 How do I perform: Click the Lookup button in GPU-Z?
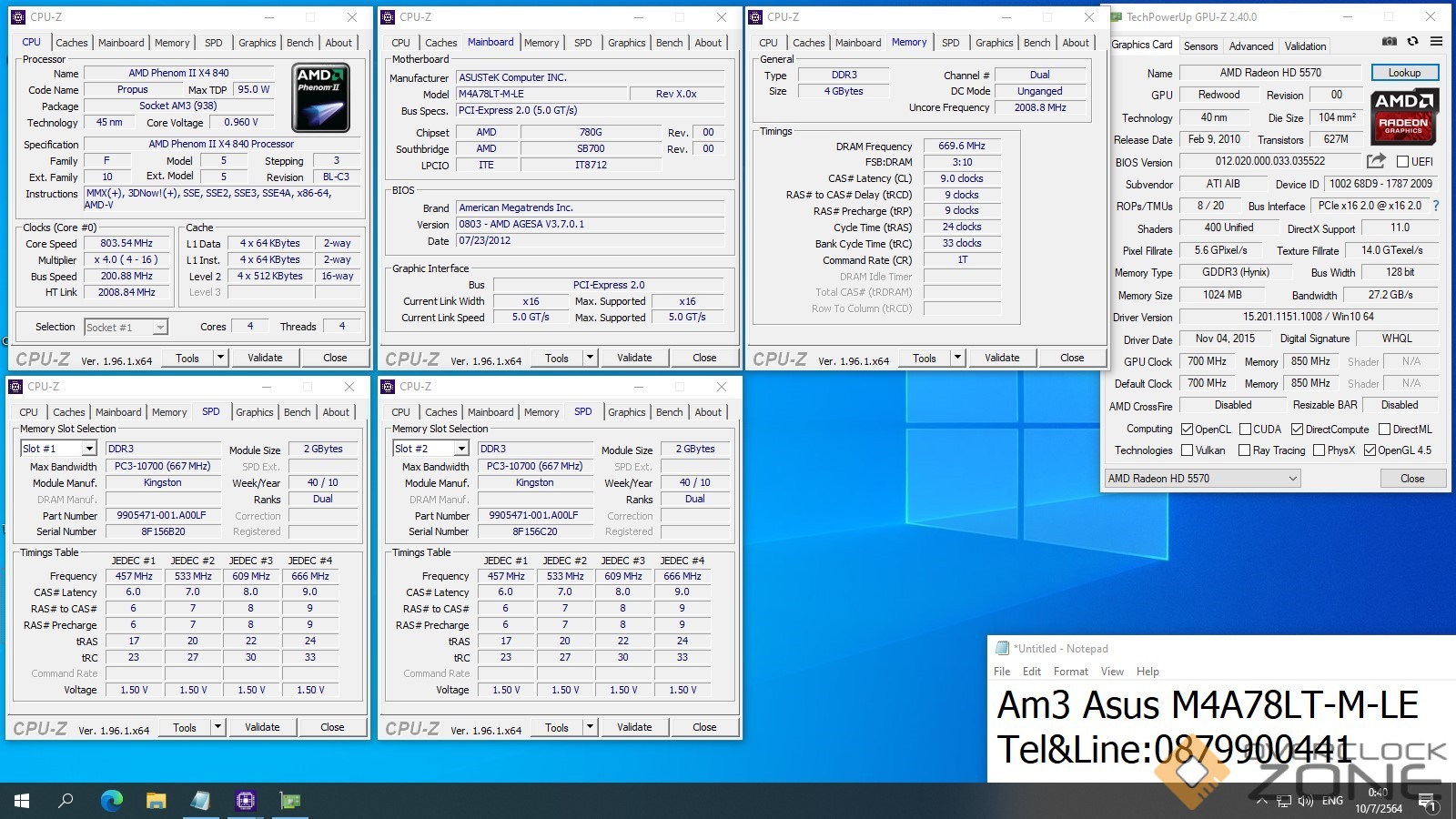tap(1404, 73)
